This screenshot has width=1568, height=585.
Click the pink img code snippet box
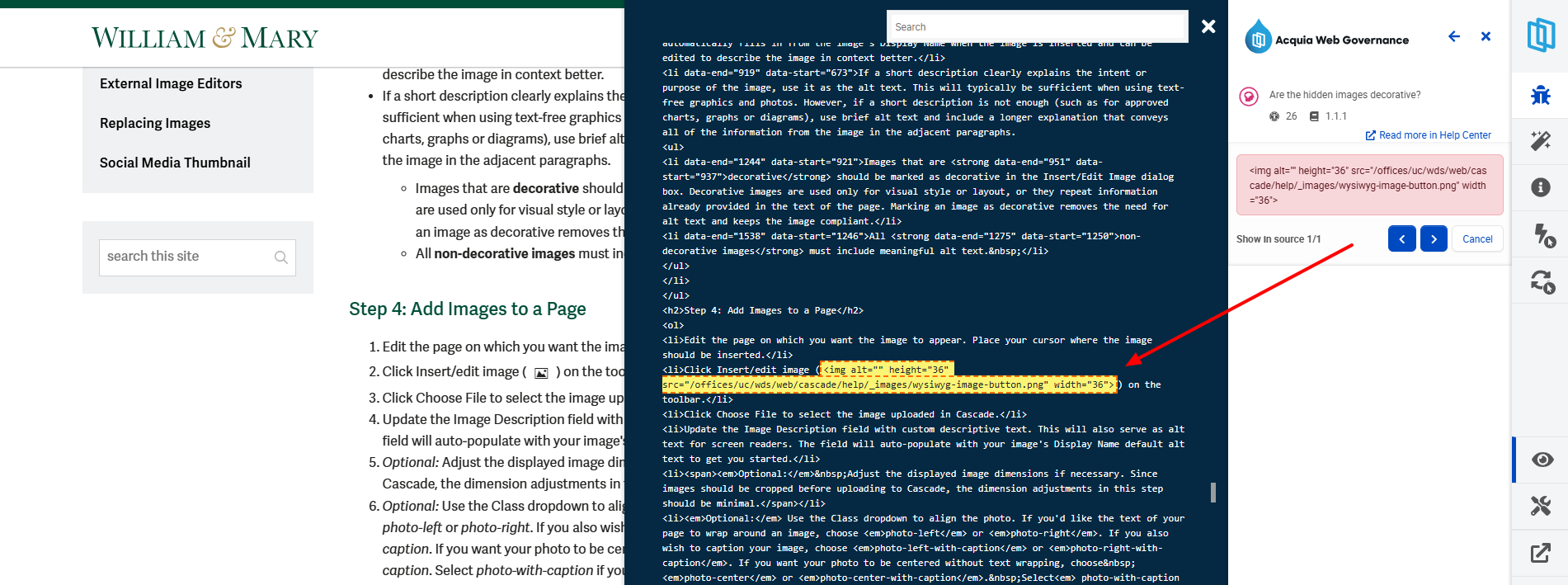click(x=1369, y=185)
